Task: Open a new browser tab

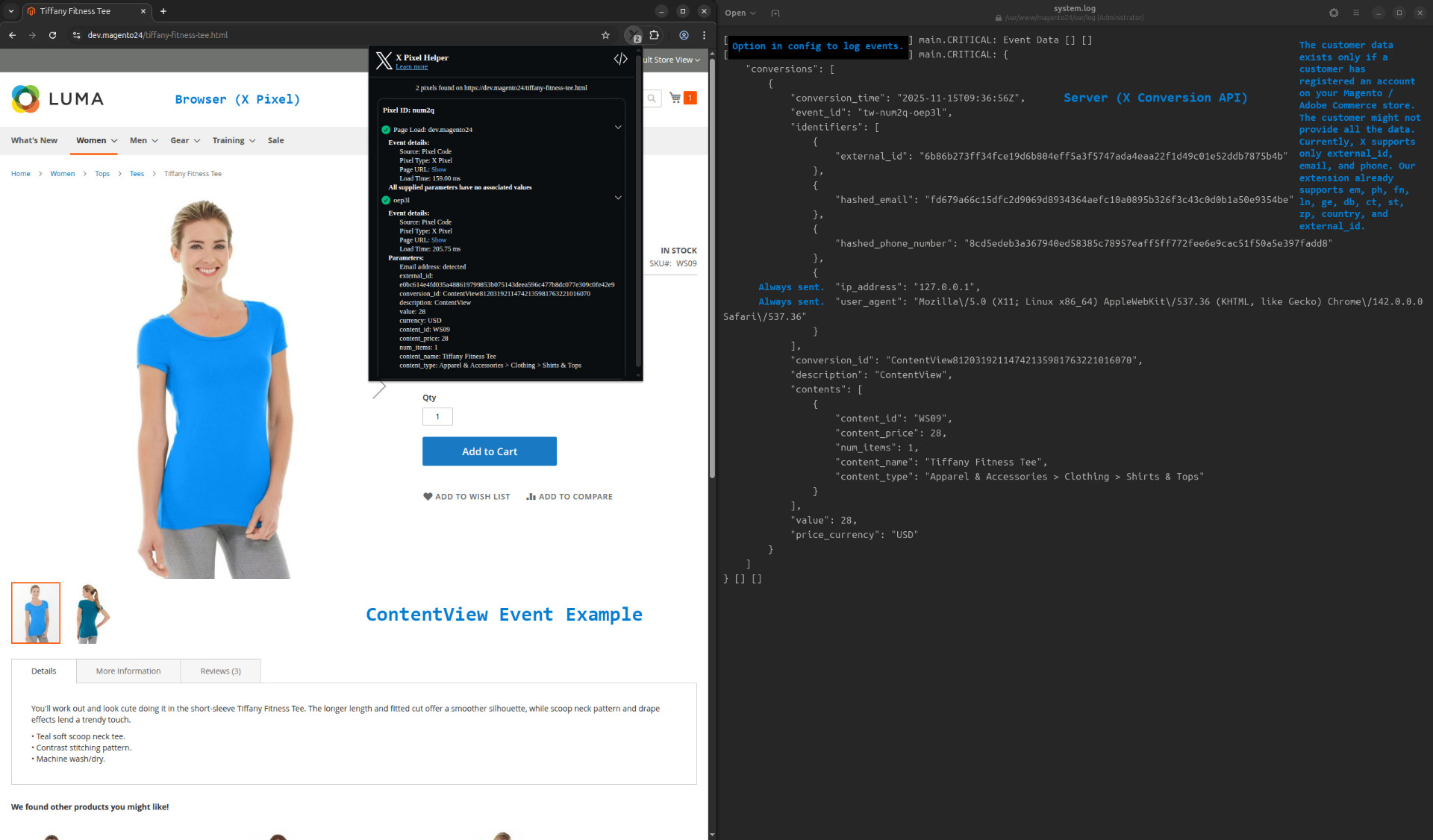Action: (163, 11)
